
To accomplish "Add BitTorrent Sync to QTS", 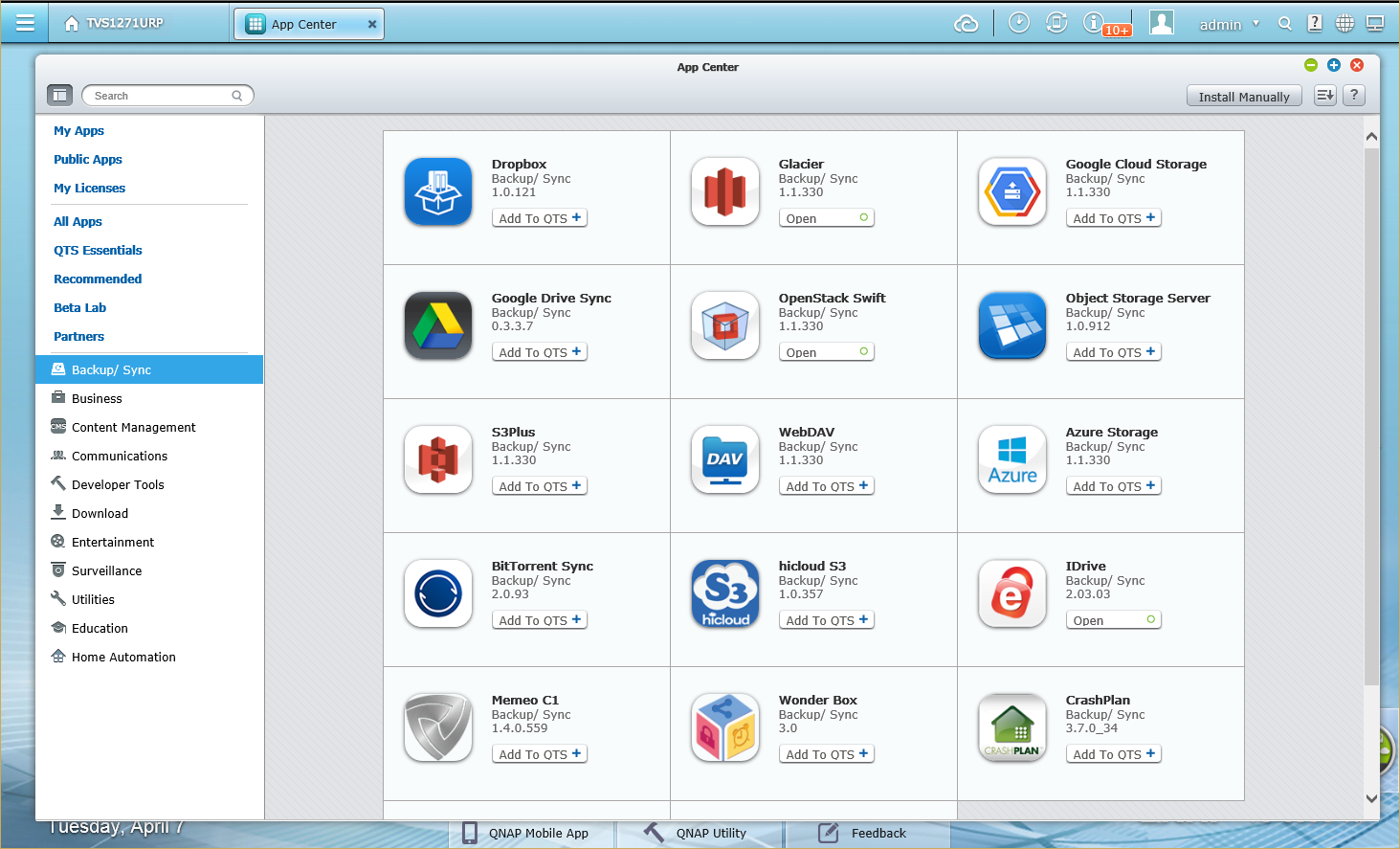I will [540, 620].
